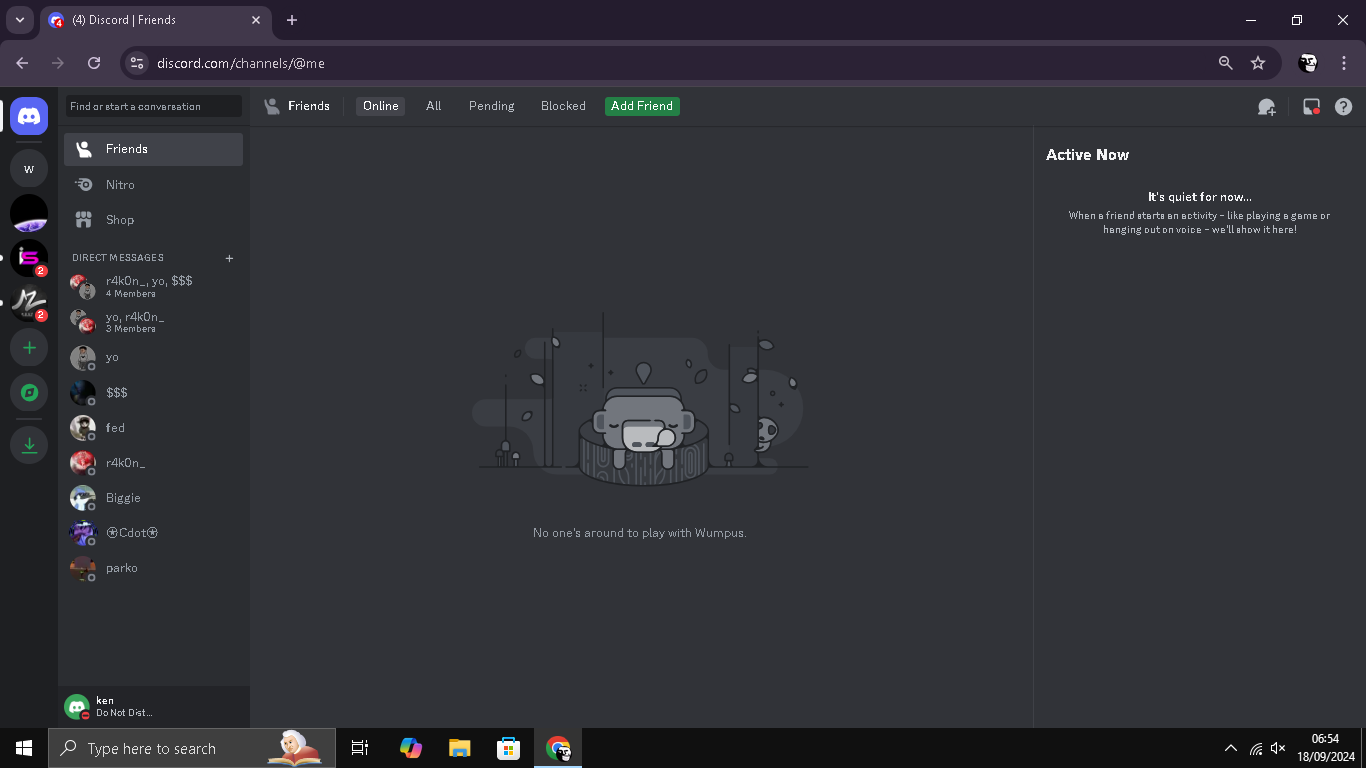1366x768 pixels.
Task: Click the browser back arrow
Action: pos(22,63)
